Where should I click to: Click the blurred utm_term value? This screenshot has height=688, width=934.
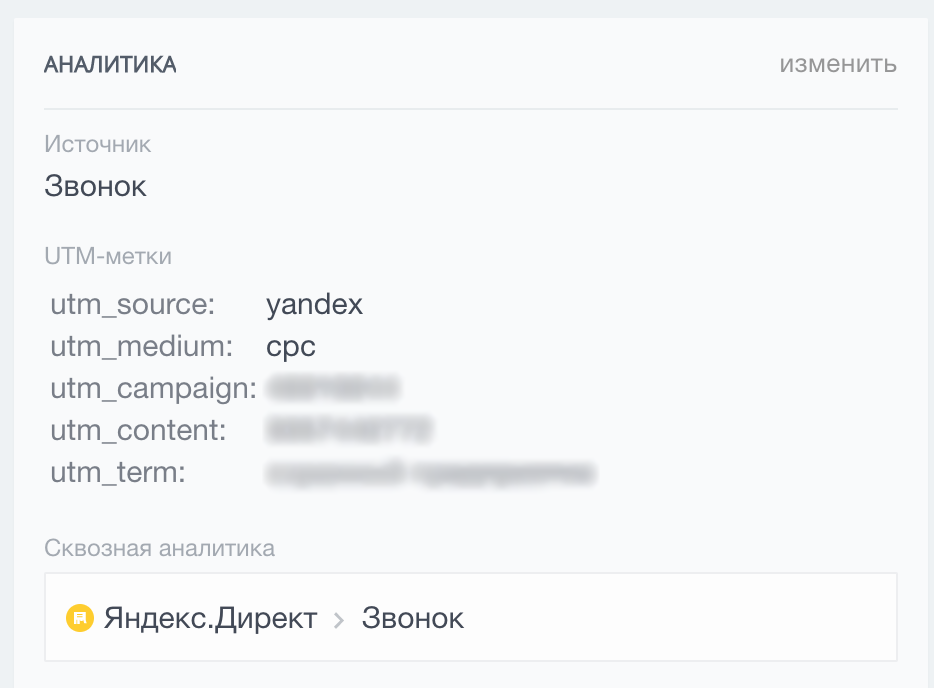[430, 471]
